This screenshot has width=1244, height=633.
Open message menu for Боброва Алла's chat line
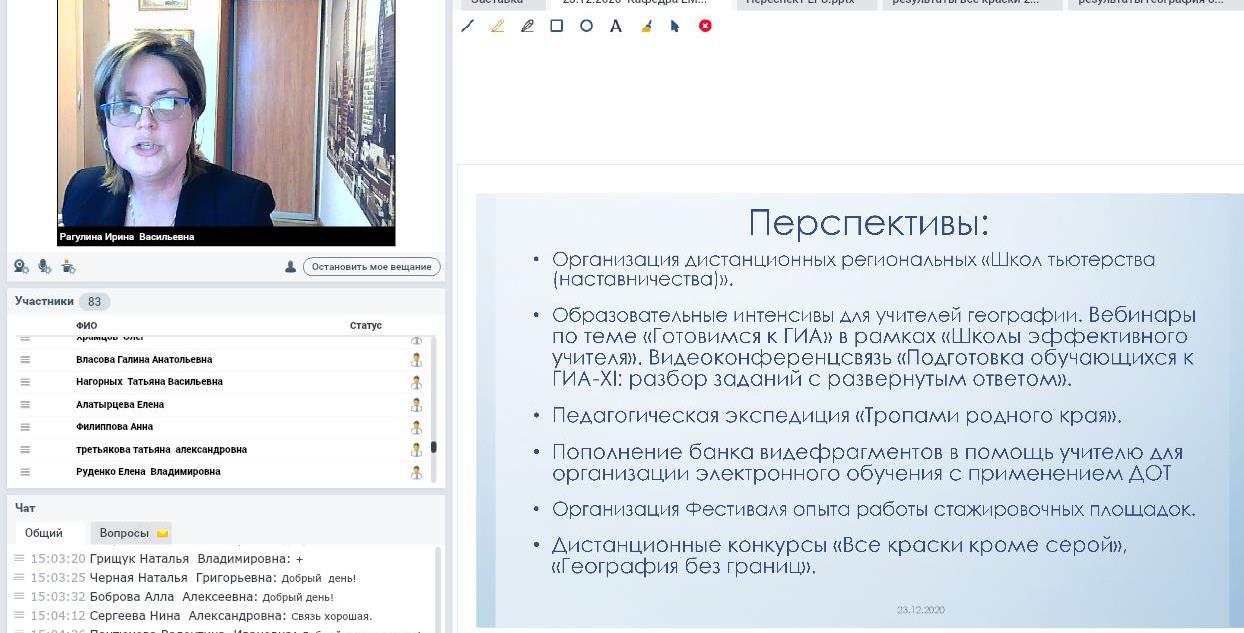[x=20, y=596]
